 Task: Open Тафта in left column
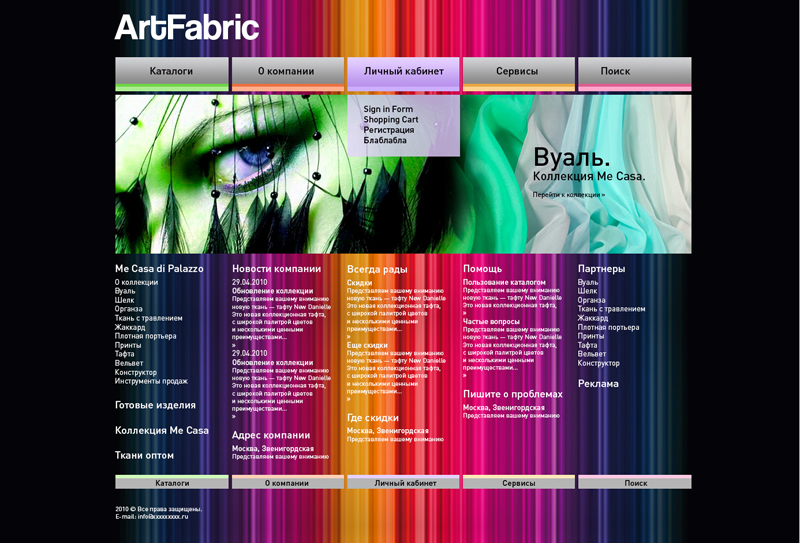point(124,354)
